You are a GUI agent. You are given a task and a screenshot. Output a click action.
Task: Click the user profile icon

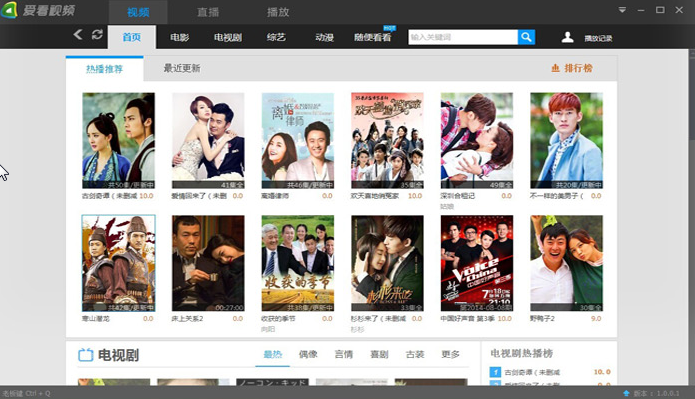pos(567,37)
